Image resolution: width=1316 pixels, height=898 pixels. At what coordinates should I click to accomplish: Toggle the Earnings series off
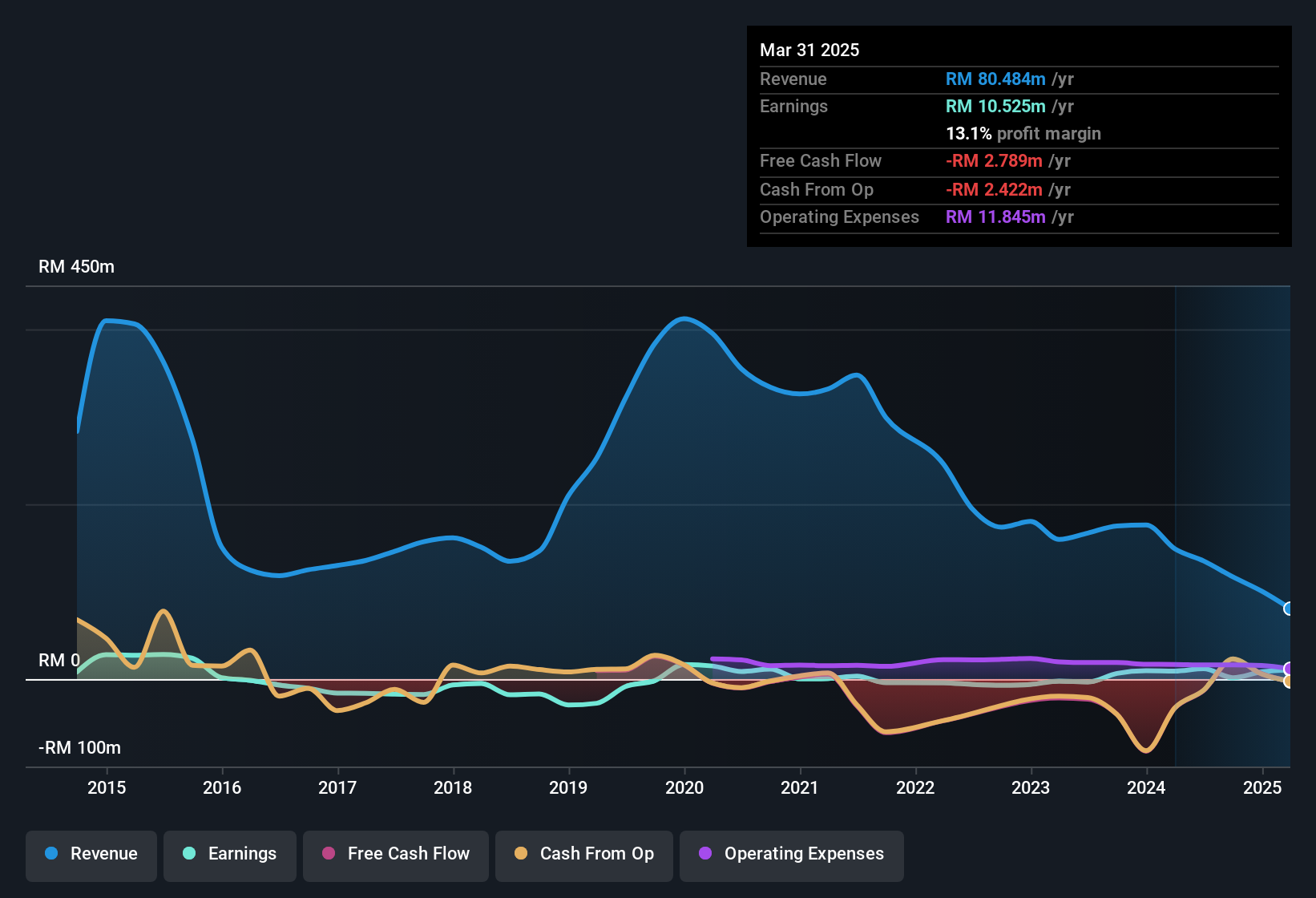pyautogui.click(x=229, y=854)
